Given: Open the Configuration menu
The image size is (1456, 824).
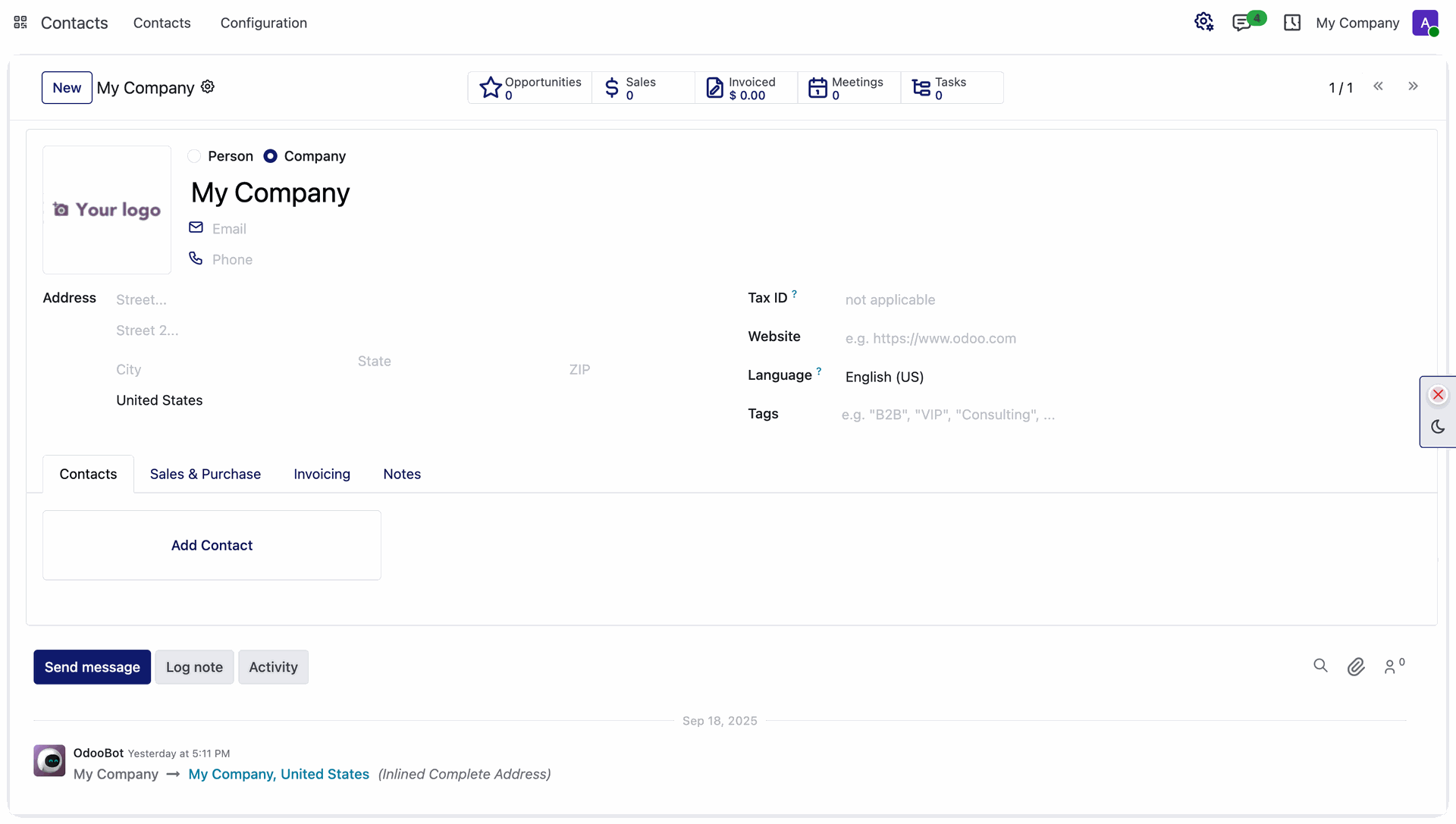Looking at the screenshot, I should [264, 23].
